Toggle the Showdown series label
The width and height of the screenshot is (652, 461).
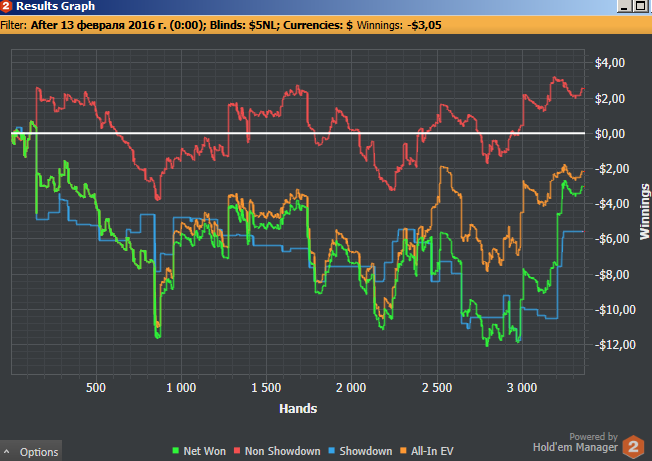(x=366, y=451)
